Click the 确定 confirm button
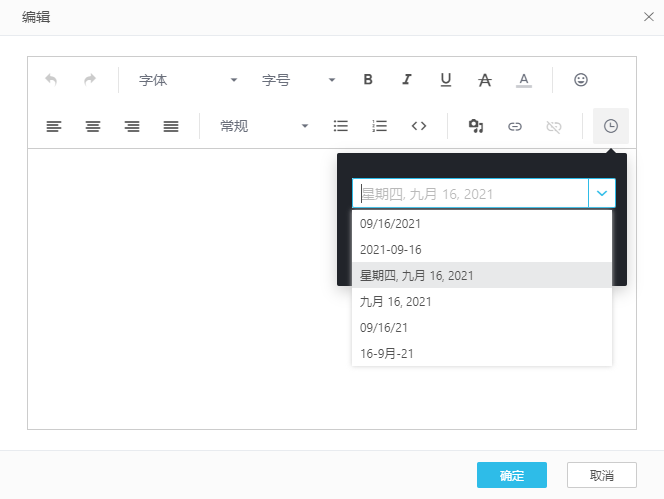Screen dimensions: 664x499 (x=511, y=475)
